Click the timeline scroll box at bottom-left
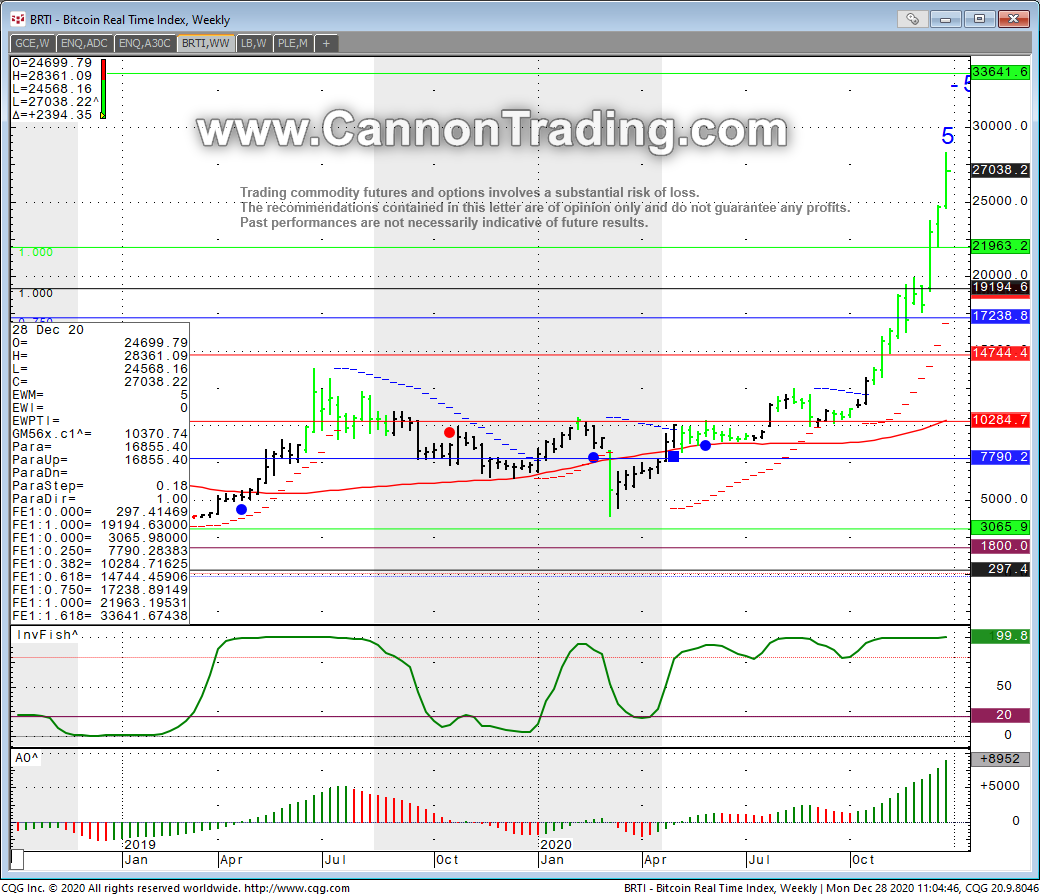The width and height of the screenshot is (1040, 896). pyautogui.click(x=16, y=859)
